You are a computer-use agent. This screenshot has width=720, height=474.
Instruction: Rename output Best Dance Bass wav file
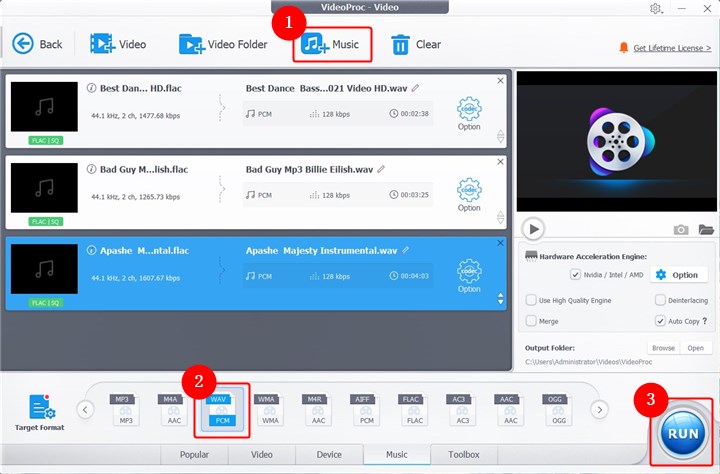[415, 88]
